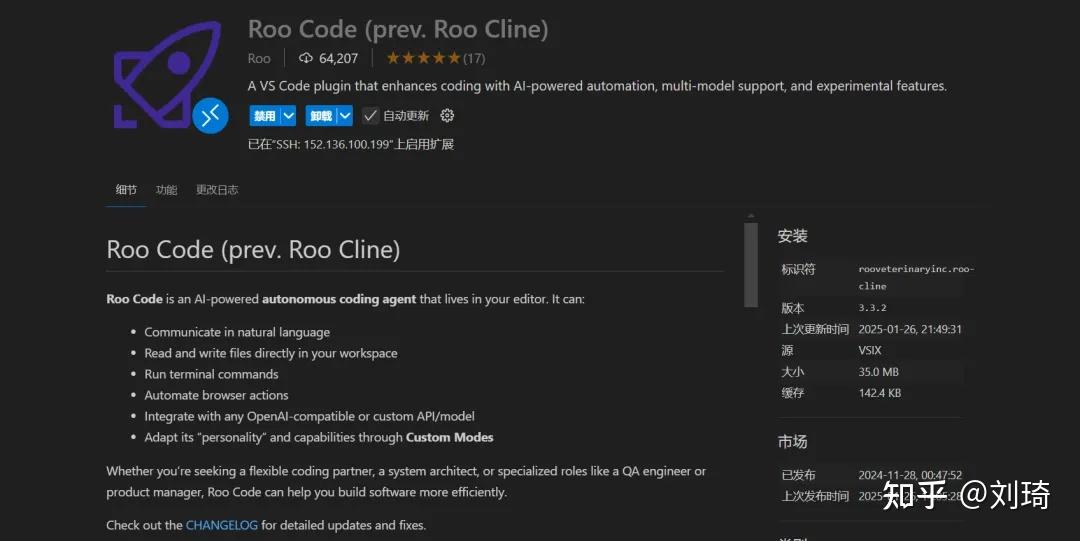The image size is (1080, 541).
Task: Click the 2024-11-28, 00:47:52 published date
Action: (x=910, y=475)
